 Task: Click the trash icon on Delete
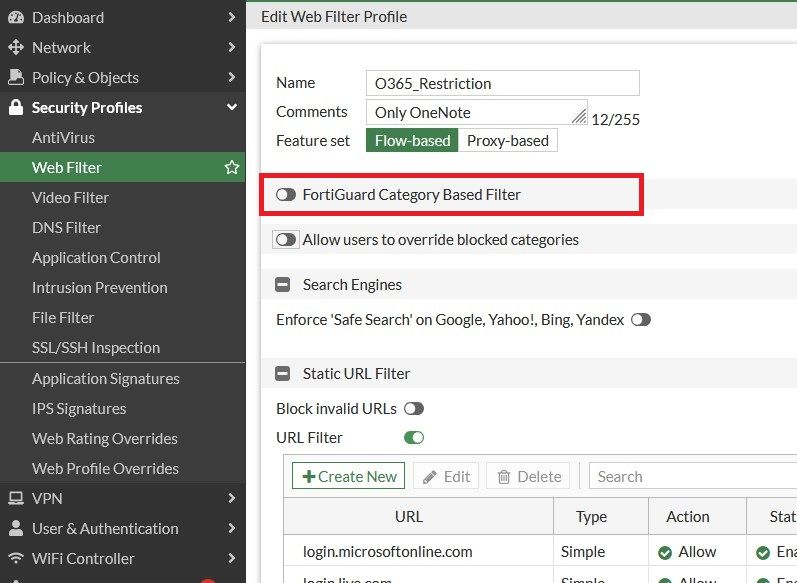coord(504,477)
